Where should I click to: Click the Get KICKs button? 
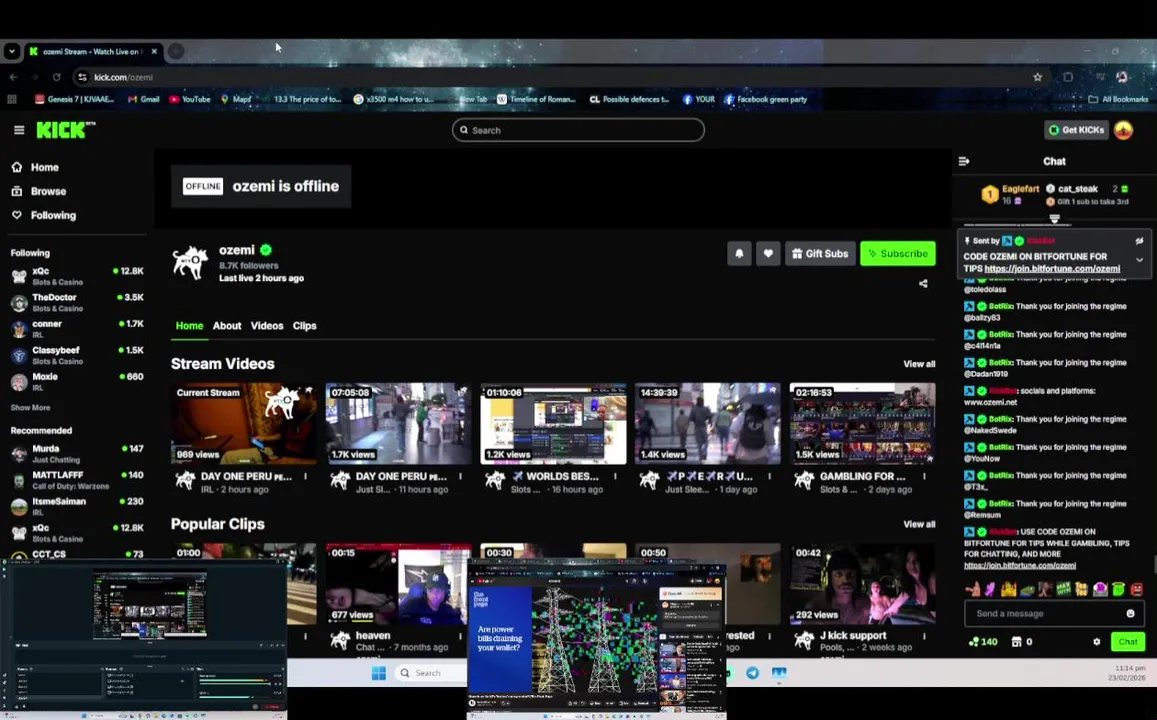1076,130
